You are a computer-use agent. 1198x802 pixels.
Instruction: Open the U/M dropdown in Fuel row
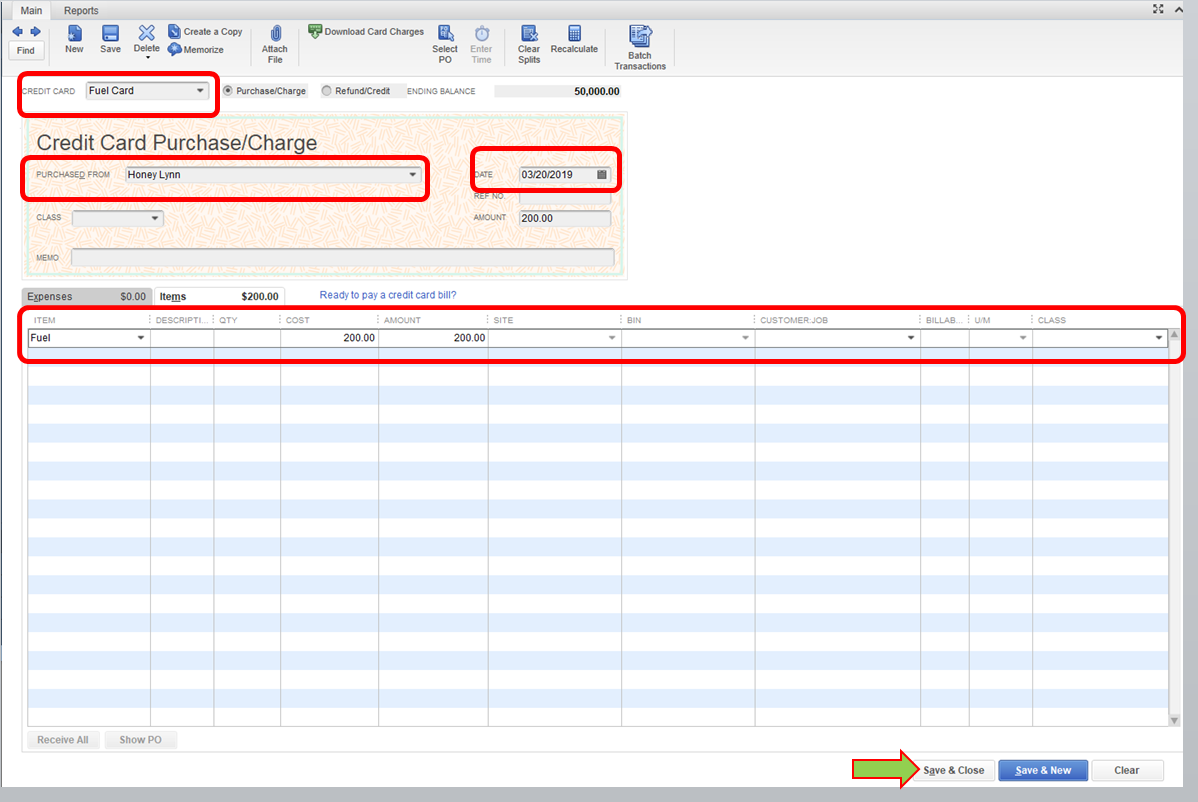coord(1023,338)
